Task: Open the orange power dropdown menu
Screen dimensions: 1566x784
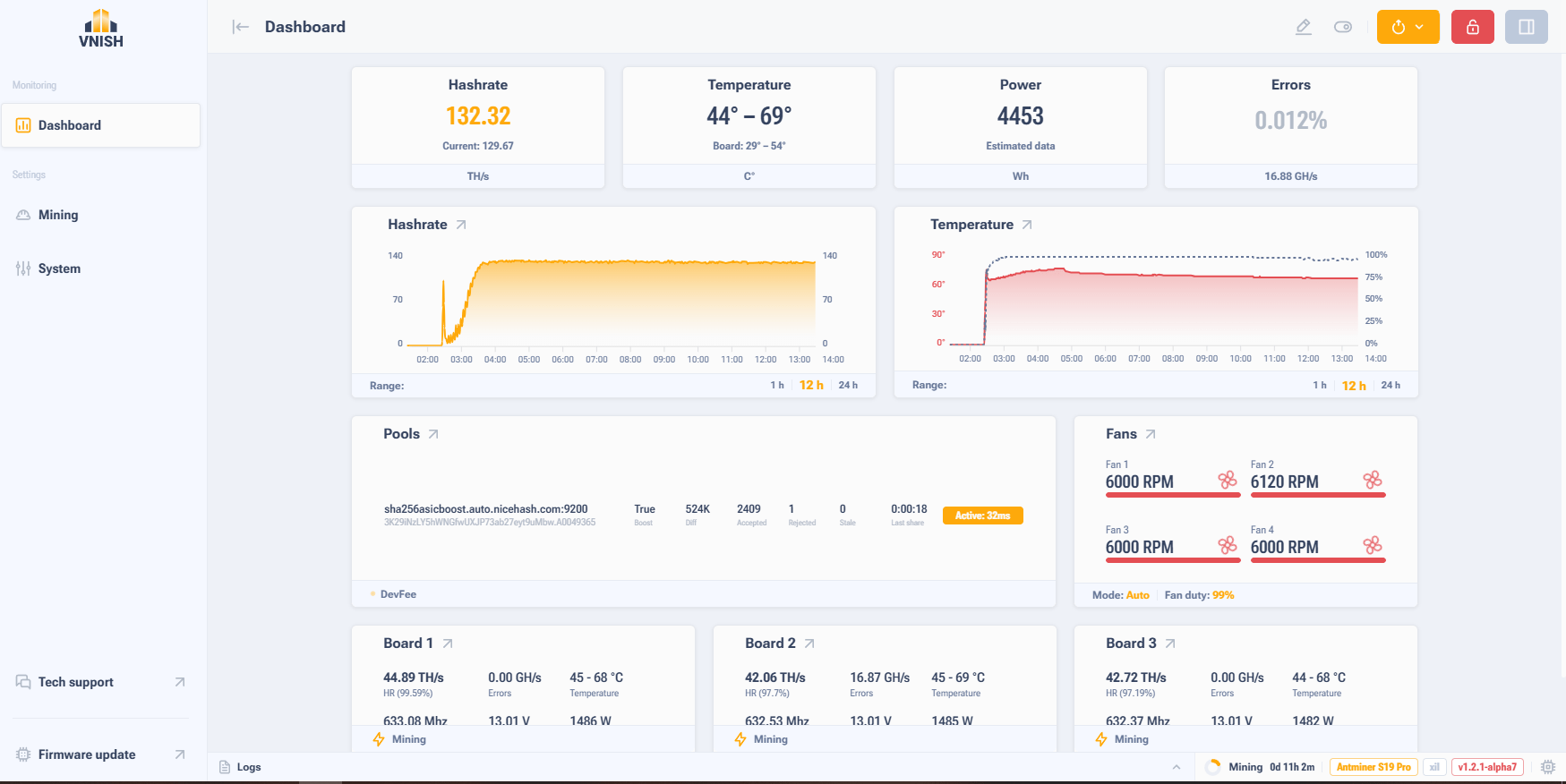Action: pos(1408,27)
